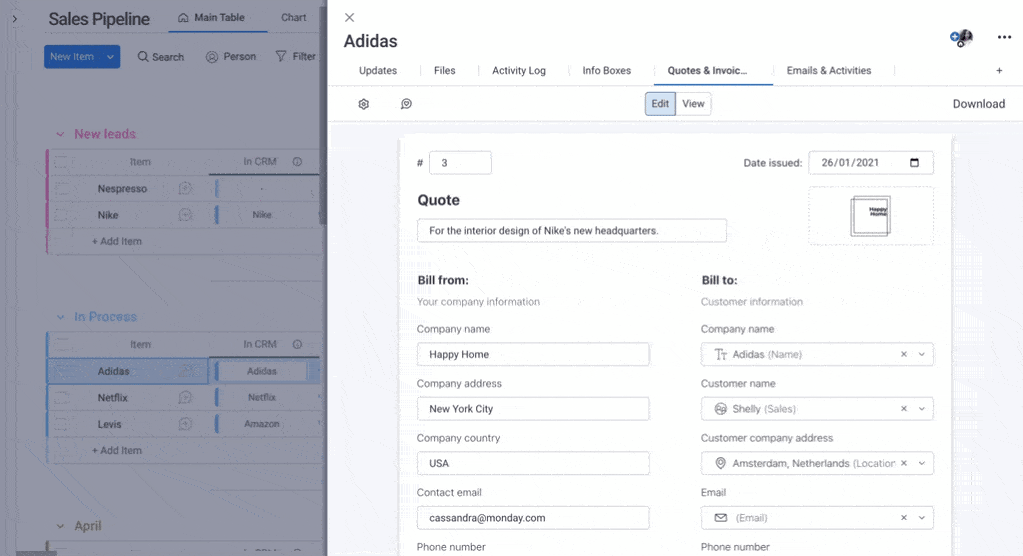Download the quote document

coord(979,104)
